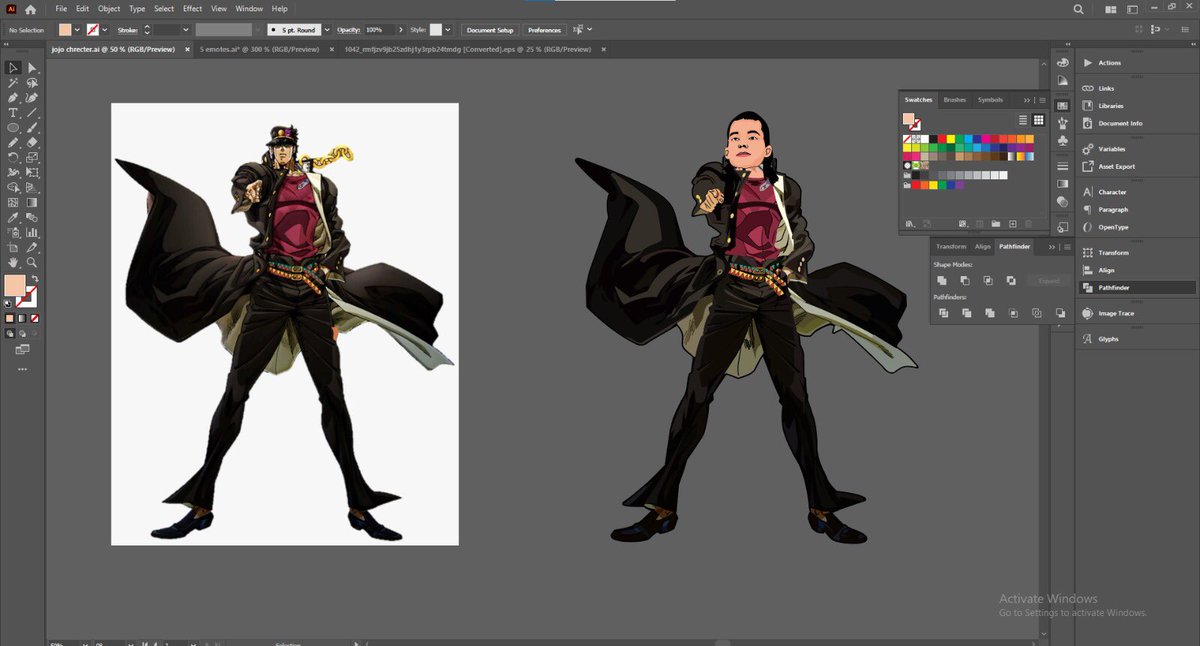Select the Column Graph tool
Viewport: 1200px width, 646px height.
tap(32, 232)
